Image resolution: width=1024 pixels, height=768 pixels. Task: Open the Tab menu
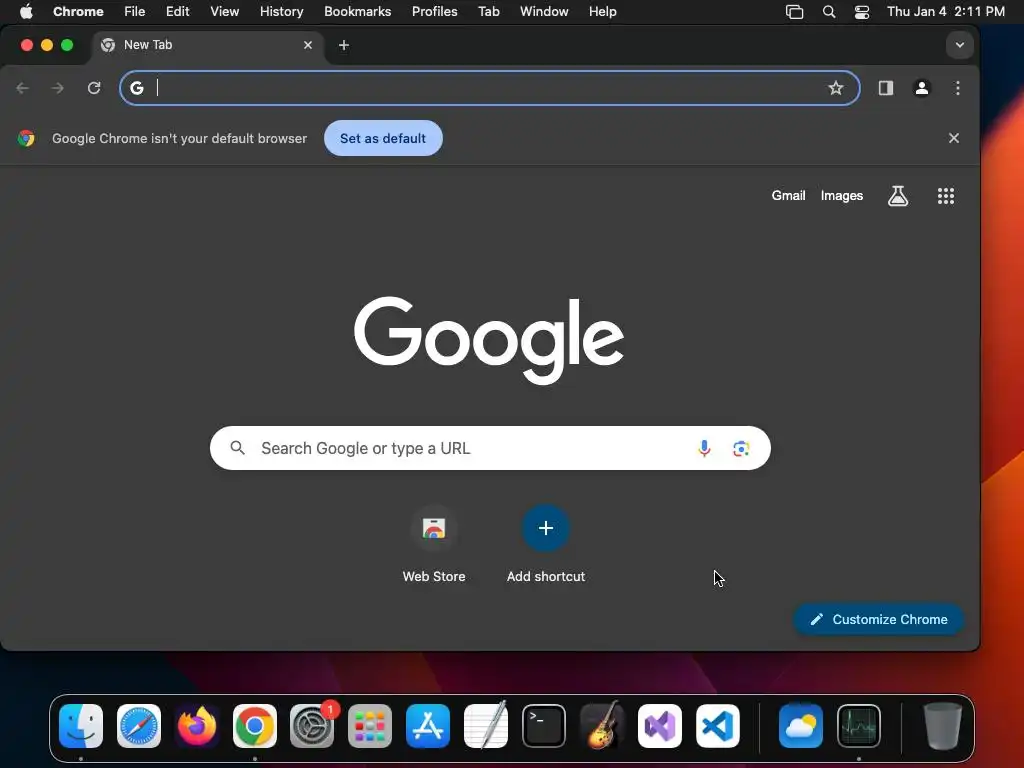click(488, 11)
